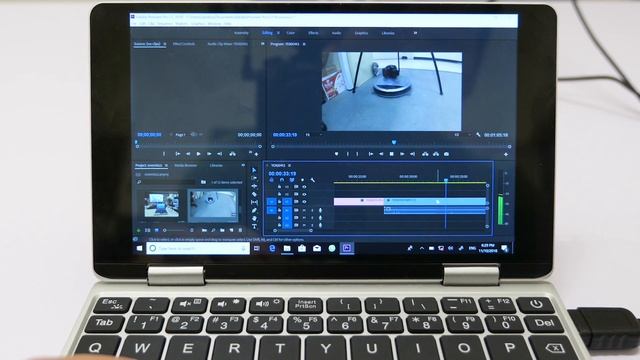Screen dimensions: 640x360
Task: Select the Hand tool
Action: click(x=254, y=218)
